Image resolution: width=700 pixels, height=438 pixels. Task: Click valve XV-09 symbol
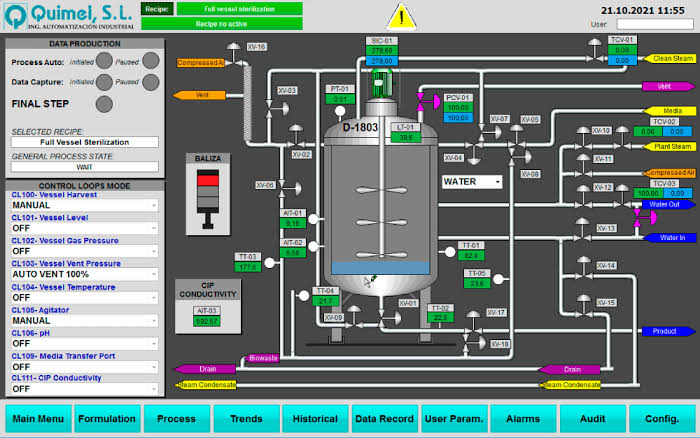click(354, 318)
